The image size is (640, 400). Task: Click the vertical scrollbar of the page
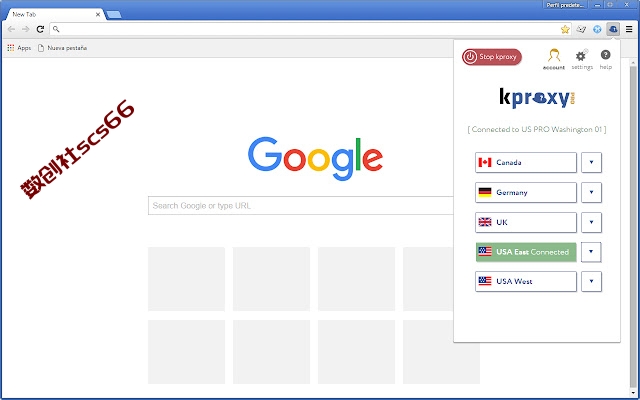(x=633, y=227)
